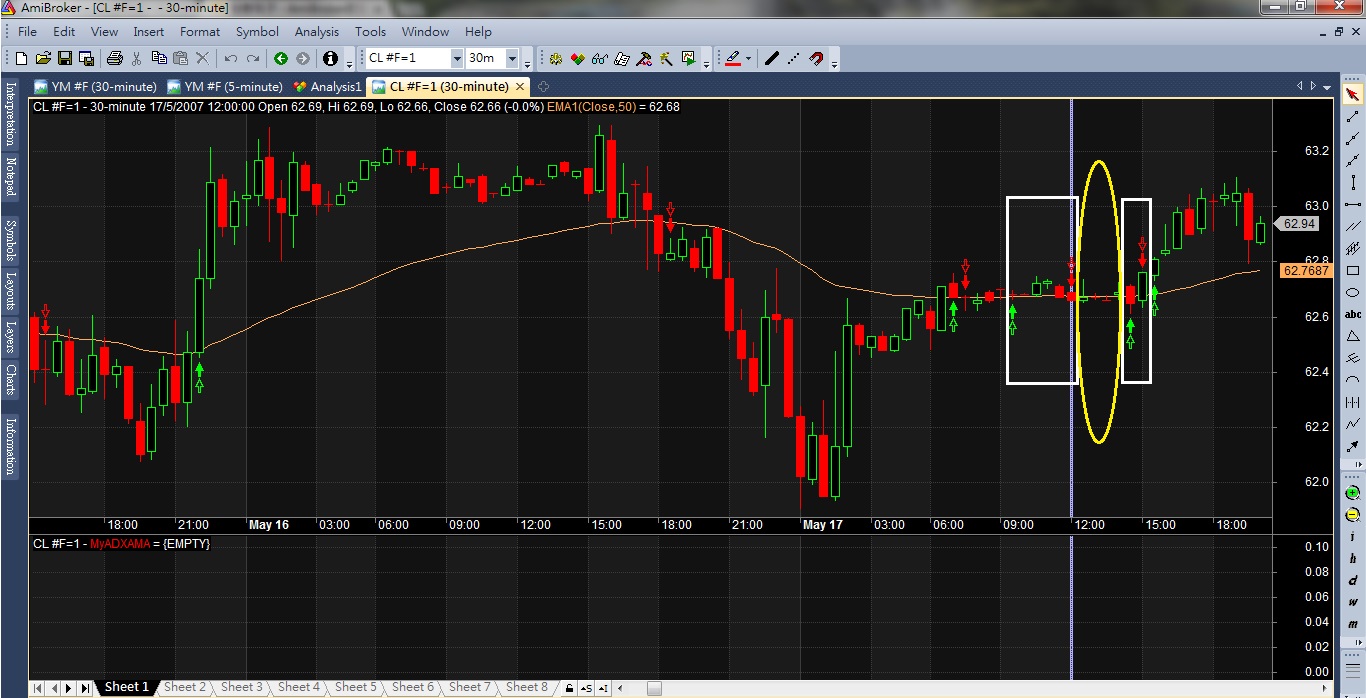
Task: Select the rectangle drawing tool
Action: pyautogui.click(x=1353, y=270)
